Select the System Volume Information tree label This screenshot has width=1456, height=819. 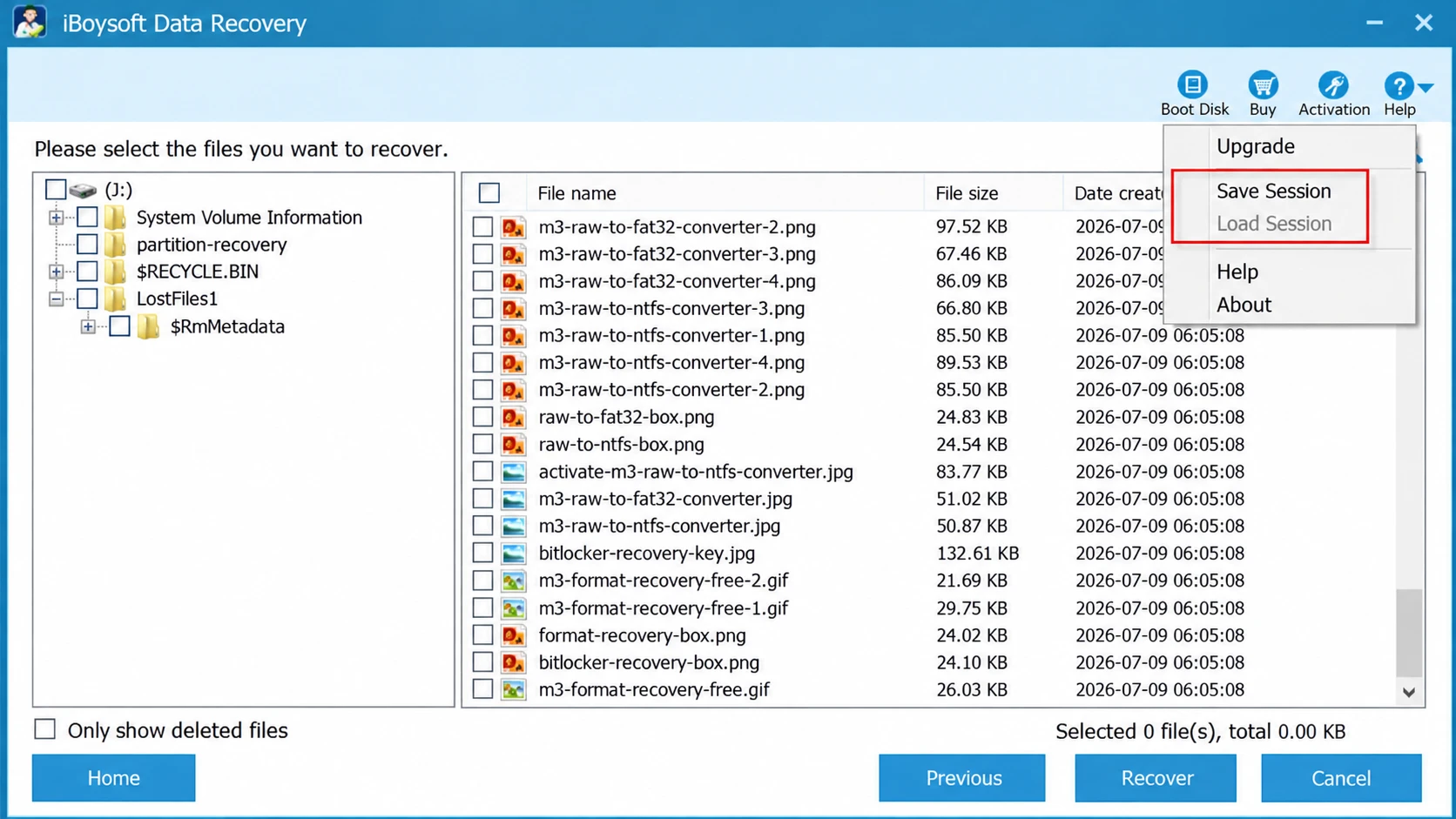249,217
